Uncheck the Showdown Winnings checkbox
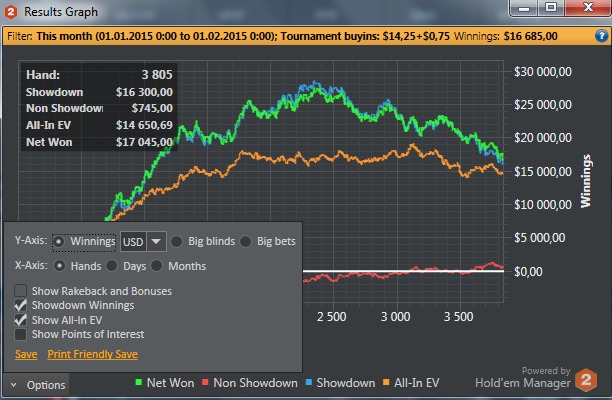 [20, 305]
